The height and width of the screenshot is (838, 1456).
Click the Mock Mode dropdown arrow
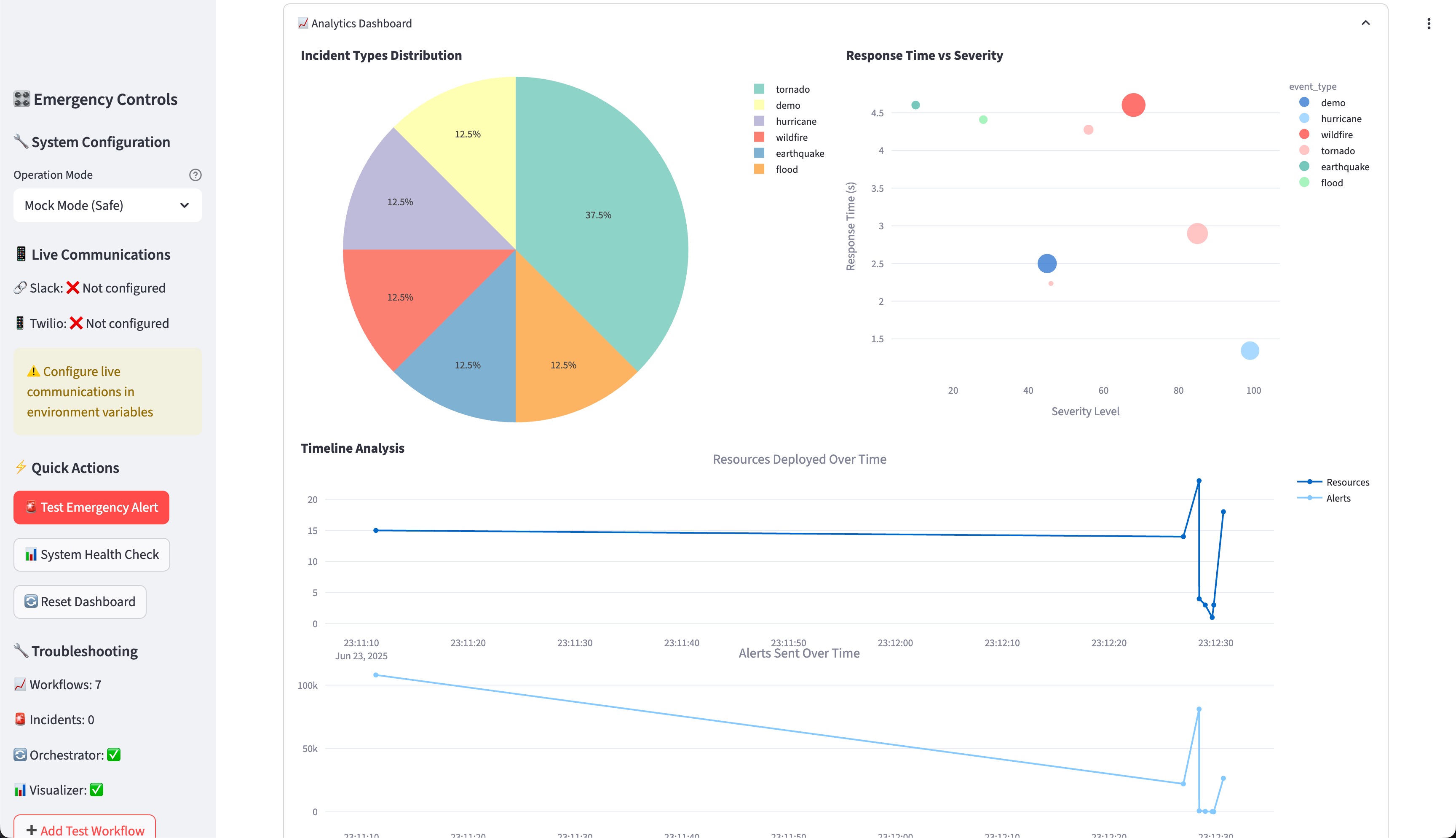184,205
